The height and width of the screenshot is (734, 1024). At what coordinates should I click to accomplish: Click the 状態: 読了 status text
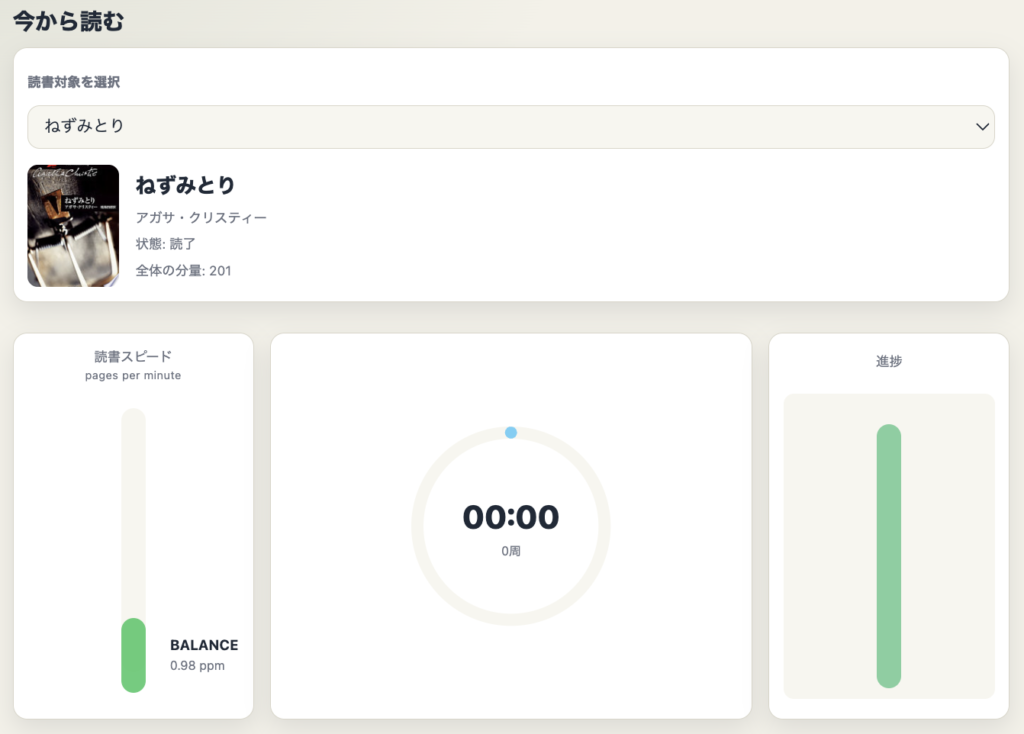click(x=165, y=244)
